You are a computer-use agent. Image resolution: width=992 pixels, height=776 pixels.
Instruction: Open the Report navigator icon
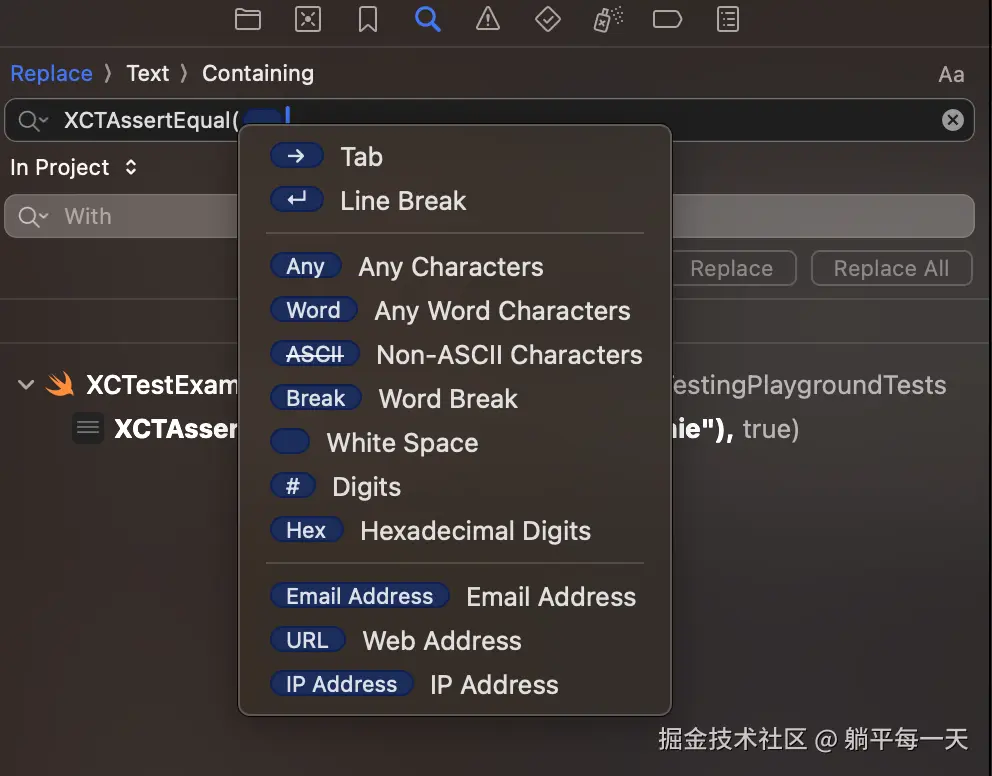pyautogui.click(x=728, y=19)
